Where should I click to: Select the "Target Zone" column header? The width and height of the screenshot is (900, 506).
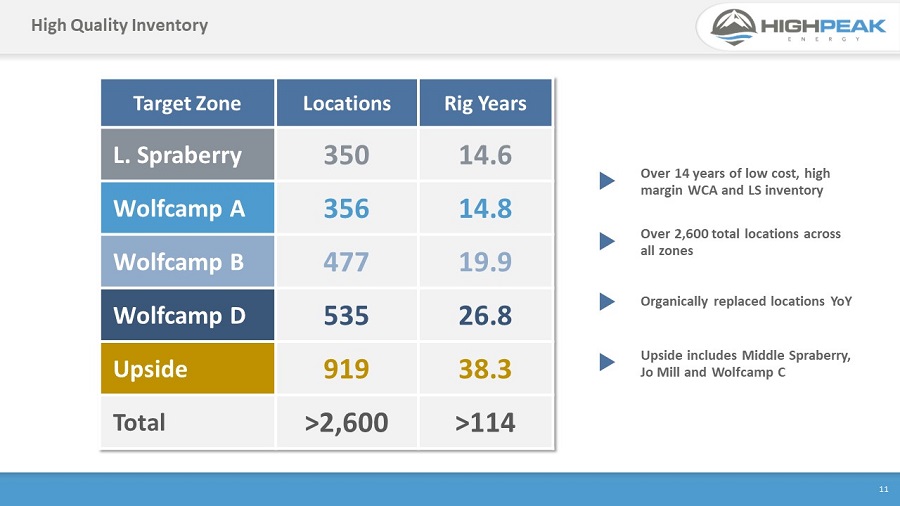(187, 103)
